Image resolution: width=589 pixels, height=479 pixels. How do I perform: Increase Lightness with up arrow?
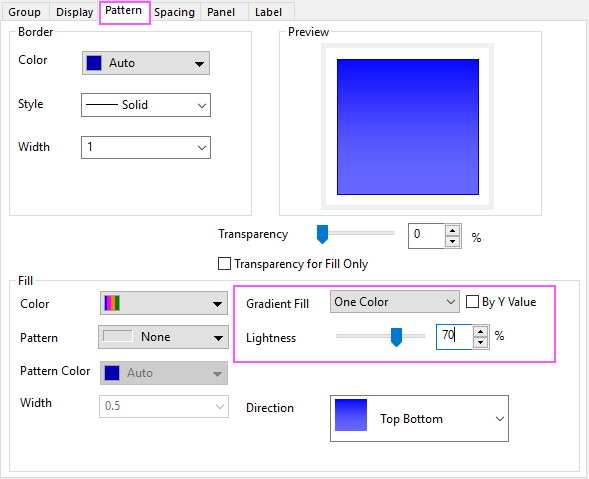[x=480, y=331]
